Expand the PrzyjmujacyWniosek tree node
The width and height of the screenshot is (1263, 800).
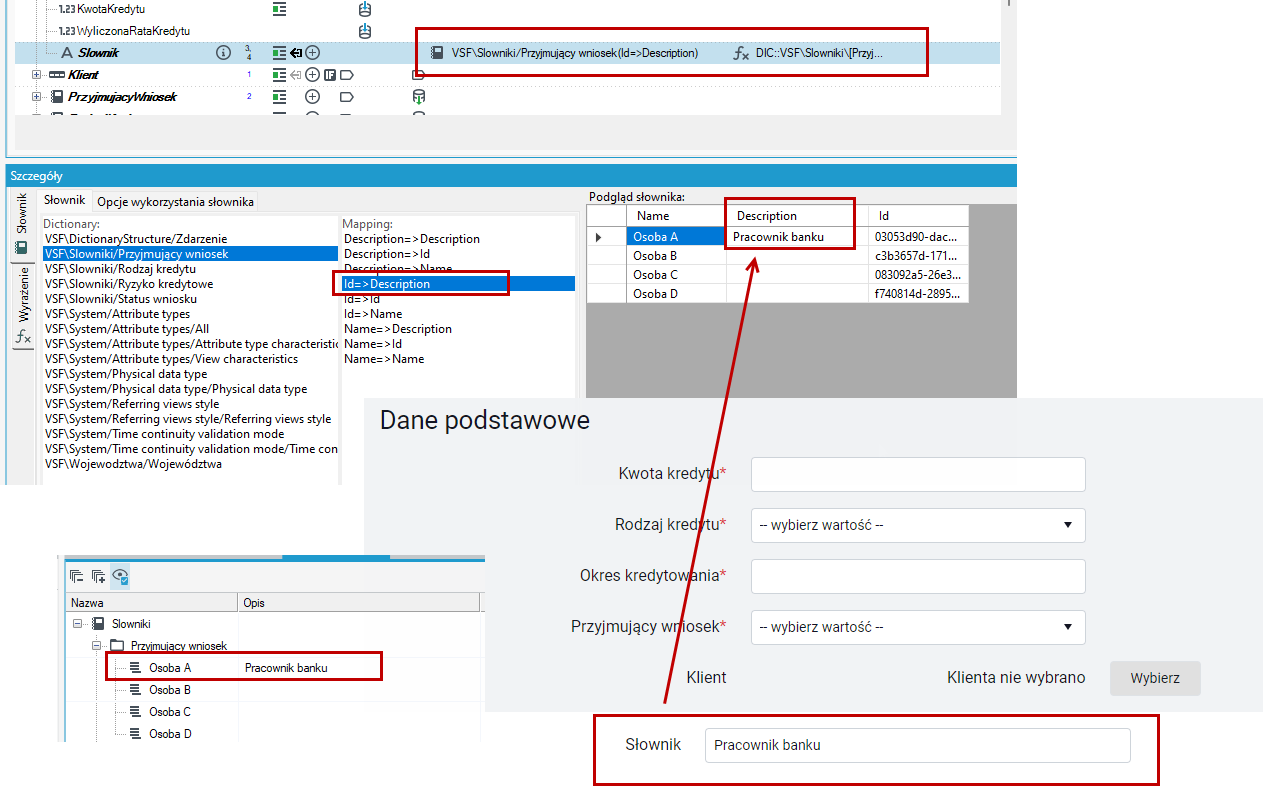(36, 97)
